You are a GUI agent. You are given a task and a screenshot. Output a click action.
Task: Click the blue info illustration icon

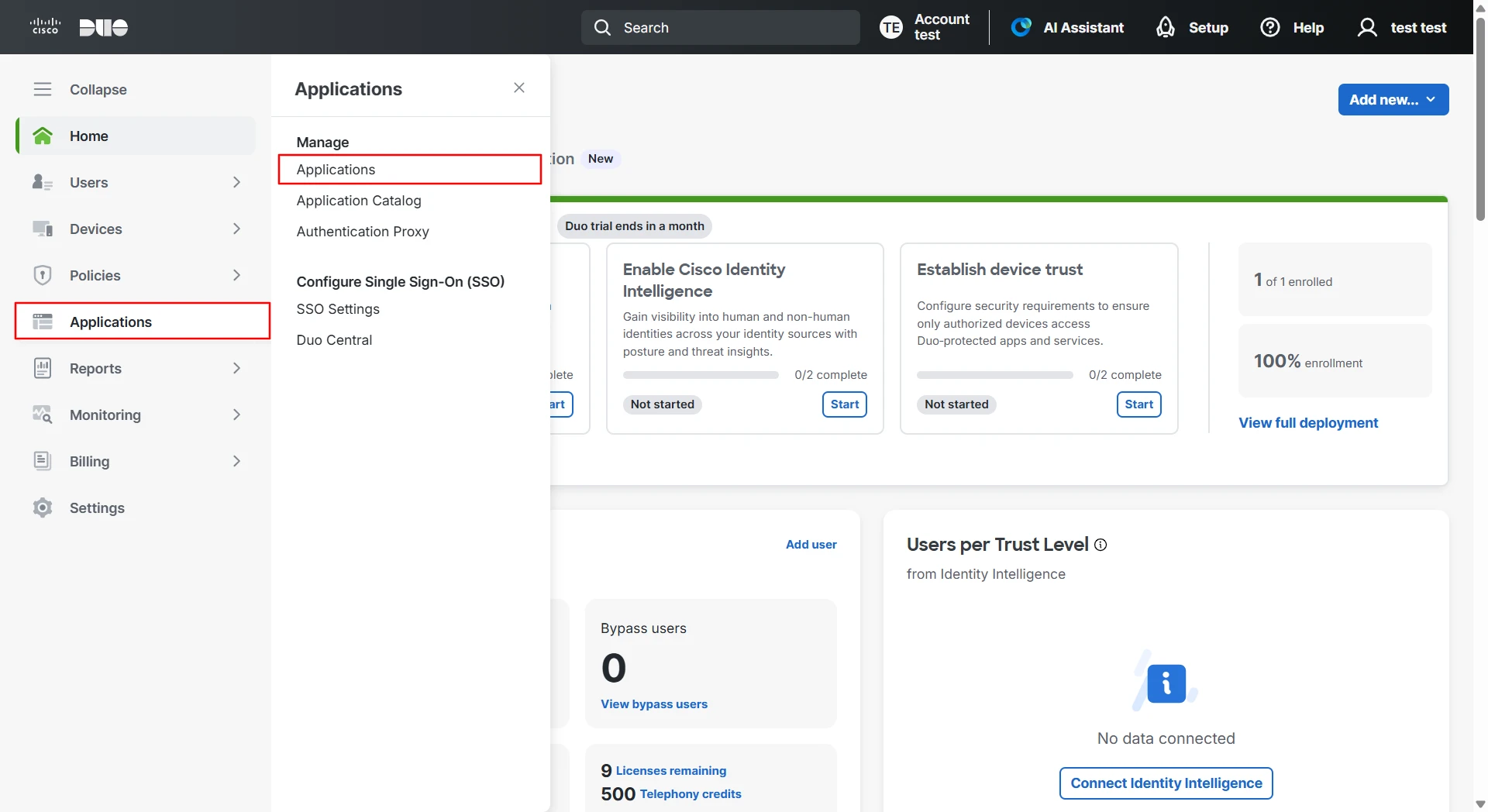1166,683
